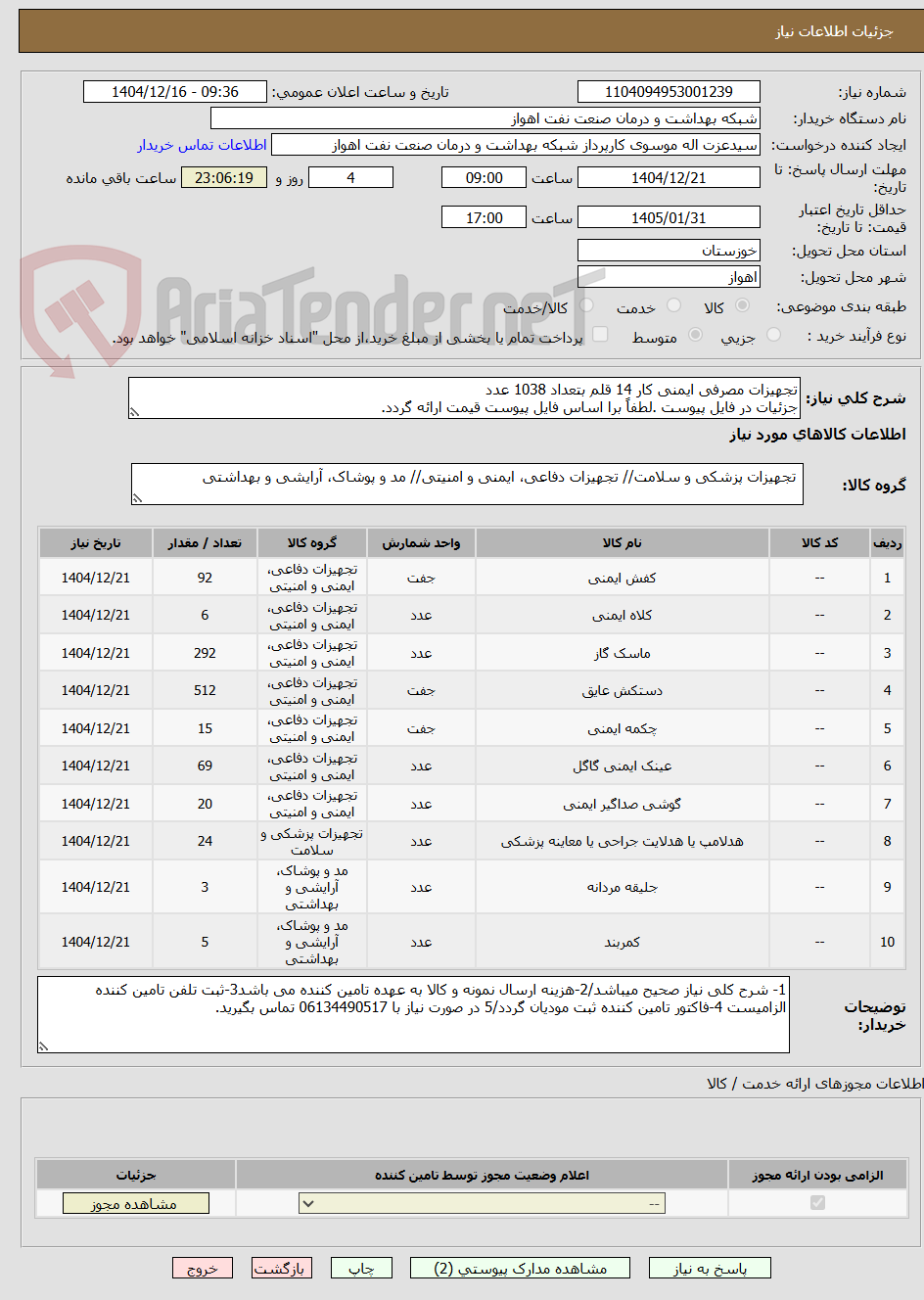The width and height of the screenshot is (924, 1300).
Task: Click the اعلام وضعیت مجوز column header
Action: point(482,1175)
